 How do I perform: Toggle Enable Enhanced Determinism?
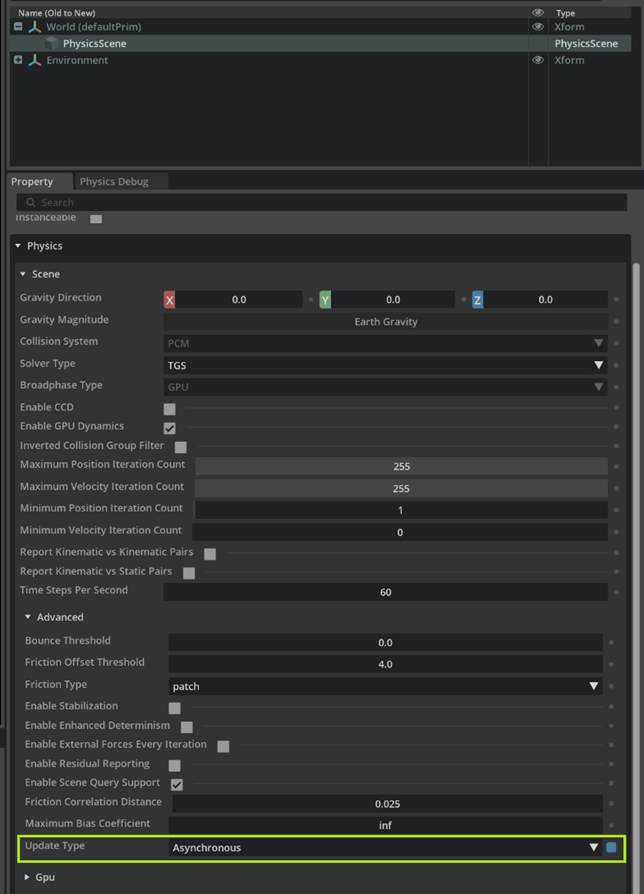coord(186,727)
